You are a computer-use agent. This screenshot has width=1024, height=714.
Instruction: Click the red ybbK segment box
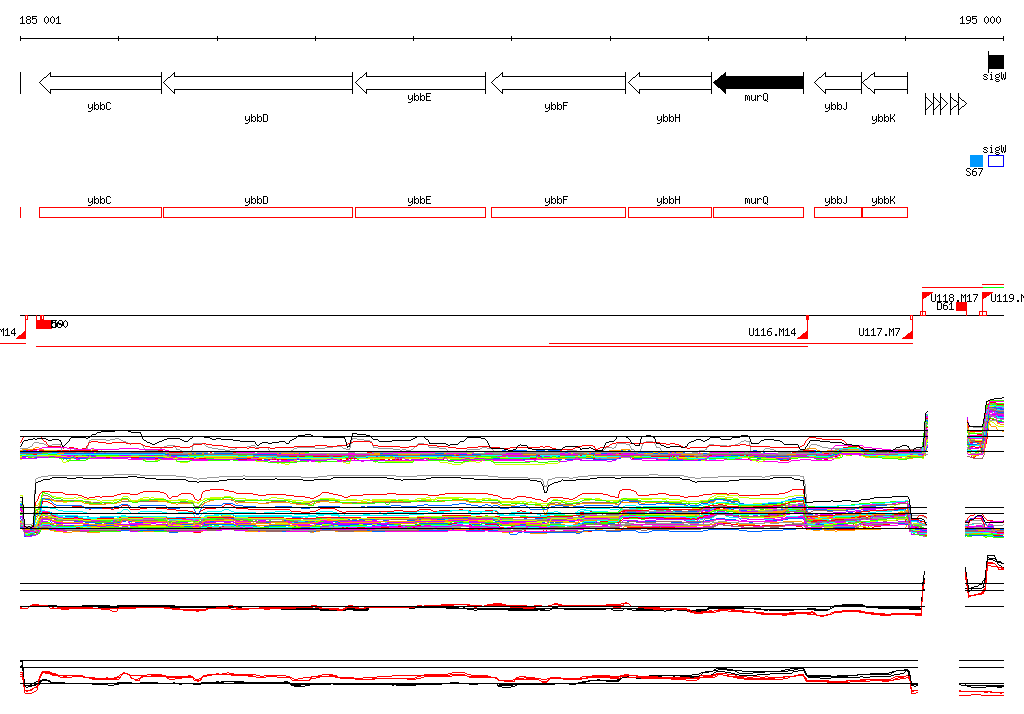(885, 212)
